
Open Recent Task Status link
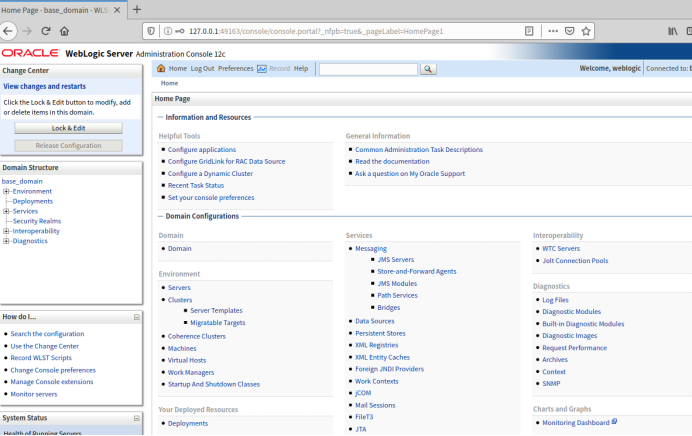pos(196,186)
